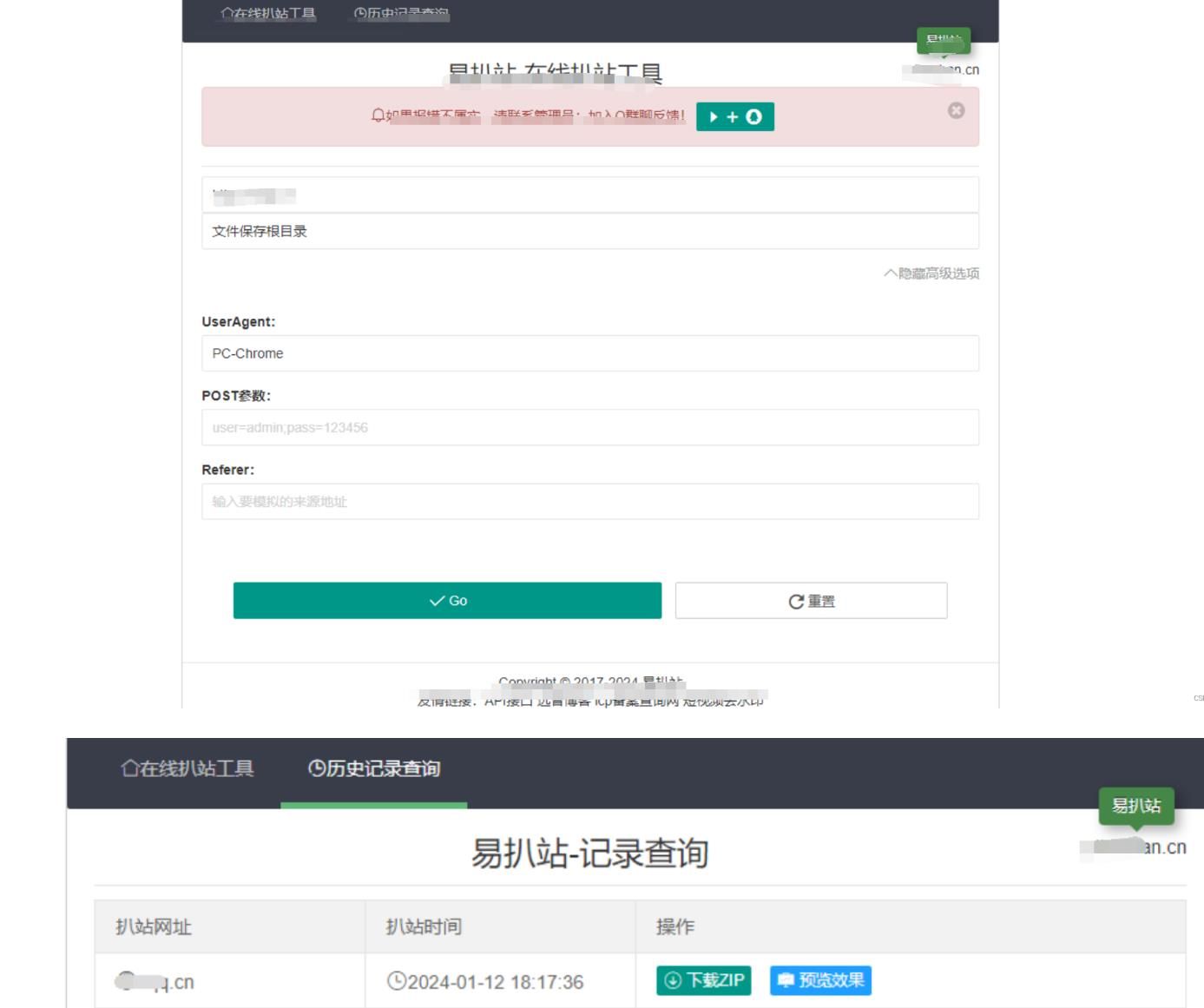
Task: Click the clock icon on 历史记录查询 menu
Action: pos(362,13)
